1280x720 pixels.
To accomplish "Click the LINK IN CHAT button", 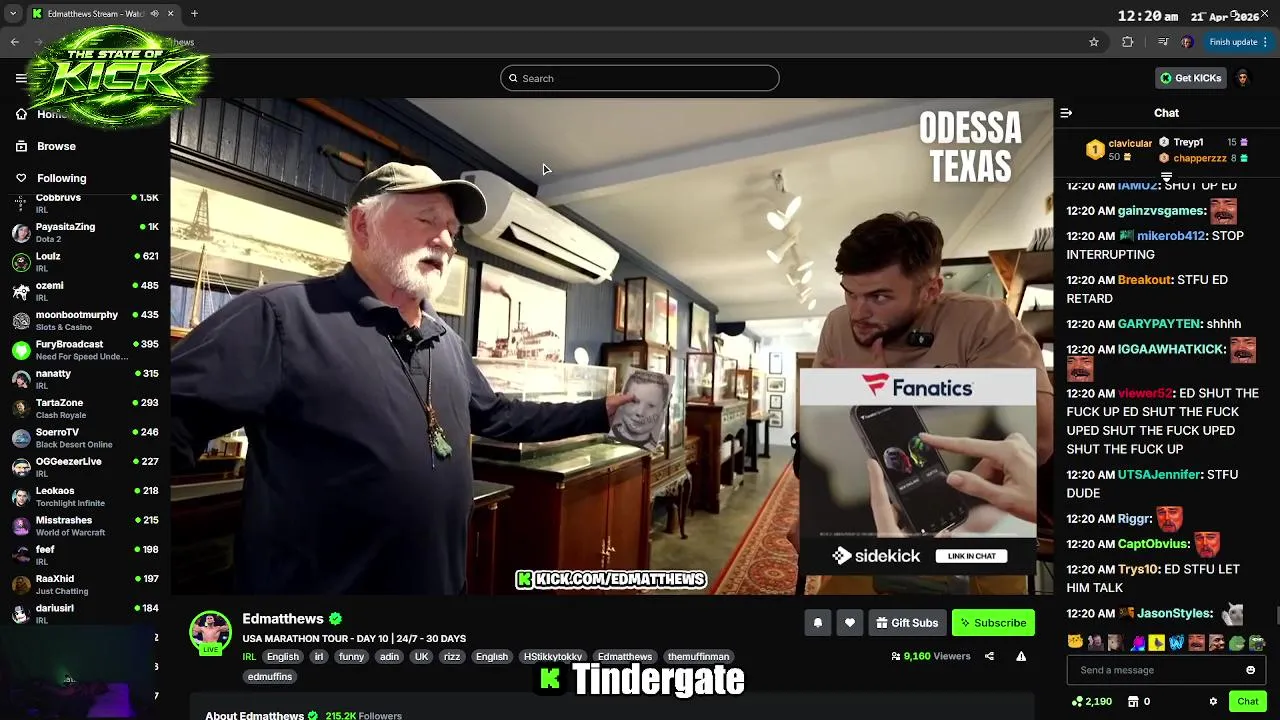I will [x=971, y=556].
